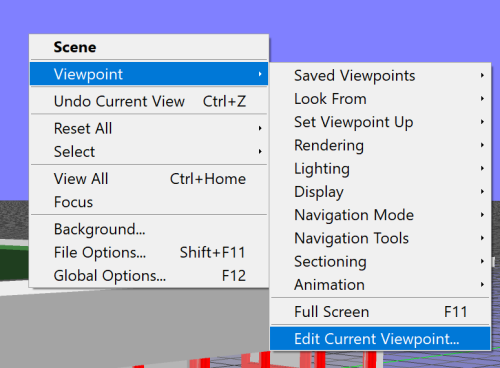This screenshot has width=500, height=368.
Task: Click Full Screen menu item
Action: 380,312
